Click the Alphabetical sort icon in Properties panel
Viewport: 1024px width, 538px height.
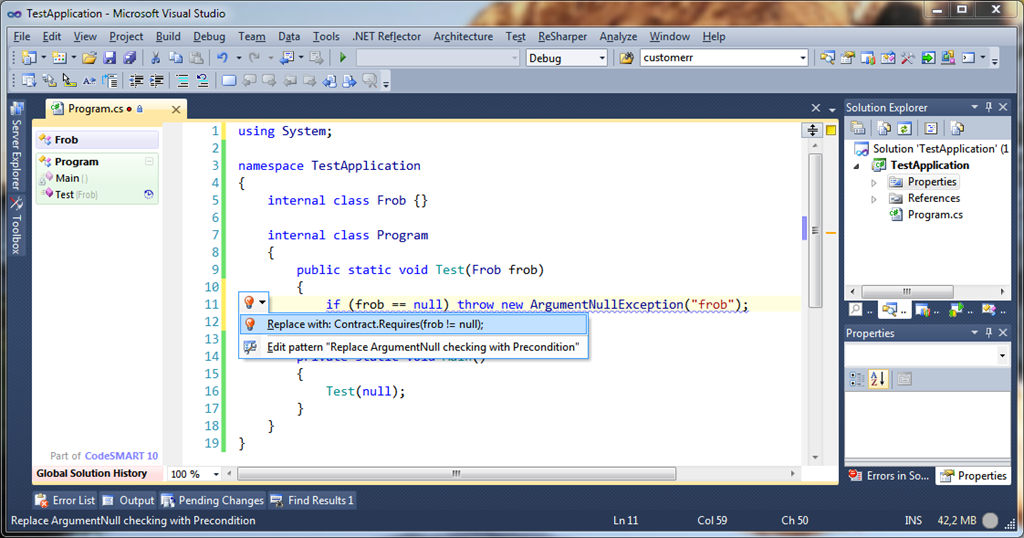(878, 379)
